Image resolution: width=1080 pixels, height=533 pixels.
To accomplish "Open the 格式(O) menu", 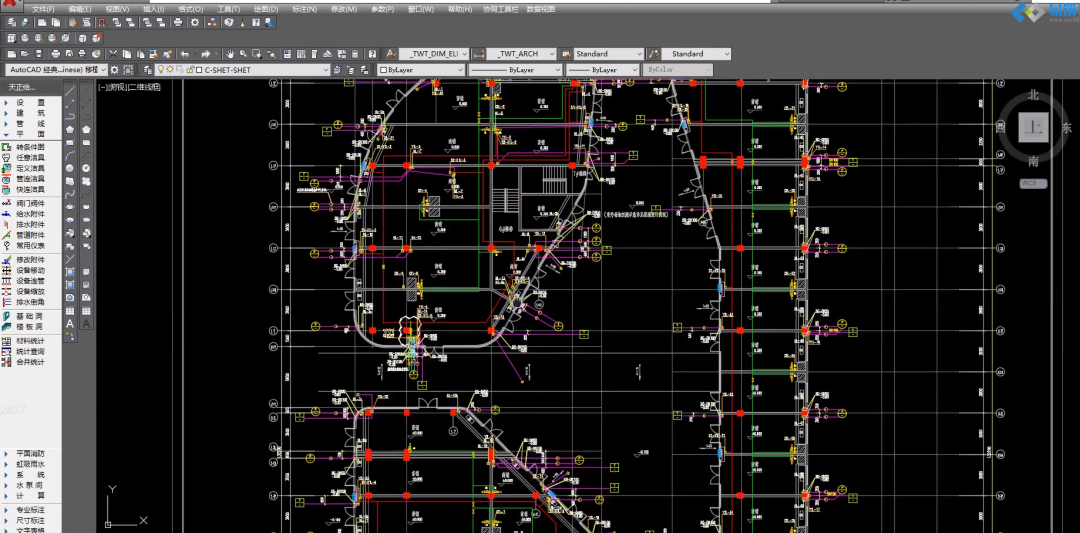I will (x=191, y=10).
